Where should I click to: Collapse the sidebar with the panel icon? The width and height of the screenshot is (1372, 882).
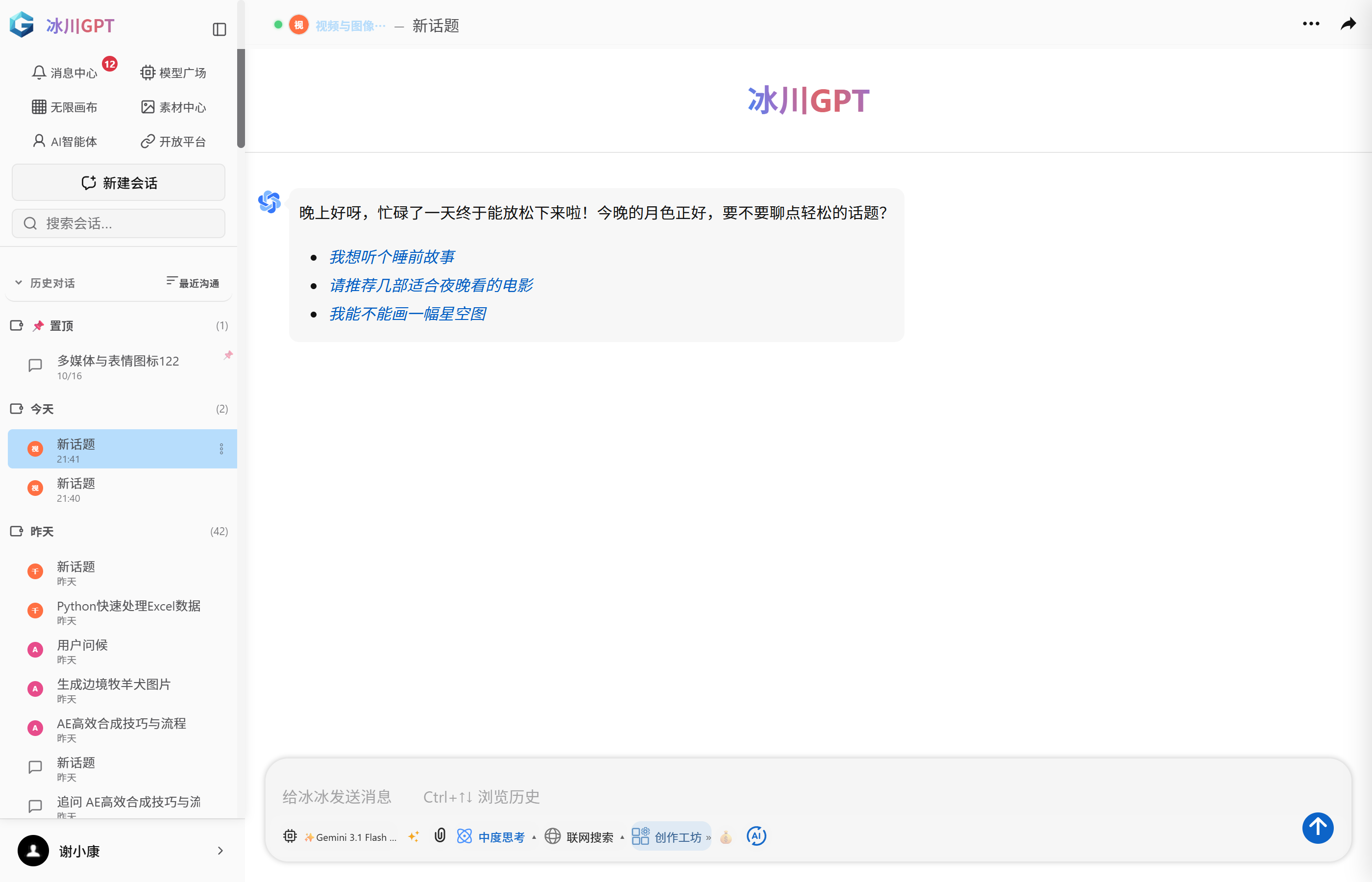tap(220, 29)
